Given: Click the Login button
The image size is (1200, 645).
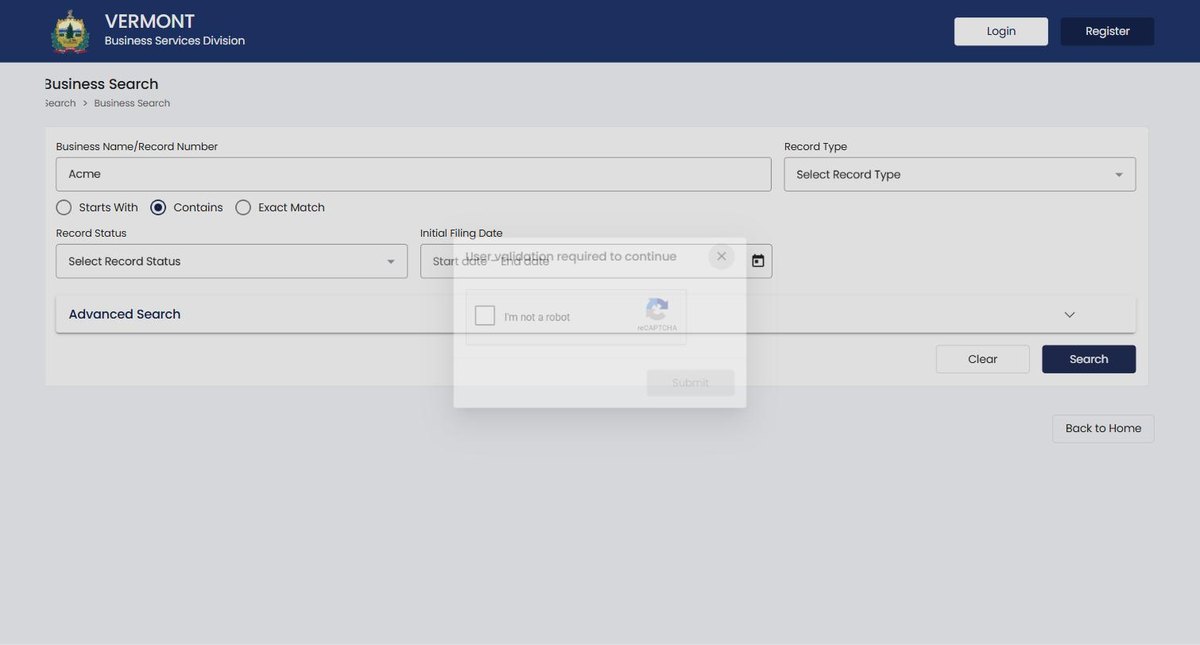Looking at the screenshot, I should click(1001, 31).
